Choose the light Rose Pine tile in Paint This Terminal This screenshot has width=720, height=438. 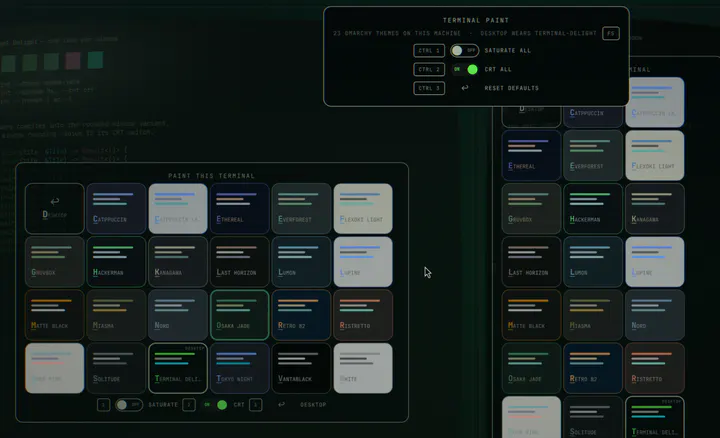tap(55, 368)
